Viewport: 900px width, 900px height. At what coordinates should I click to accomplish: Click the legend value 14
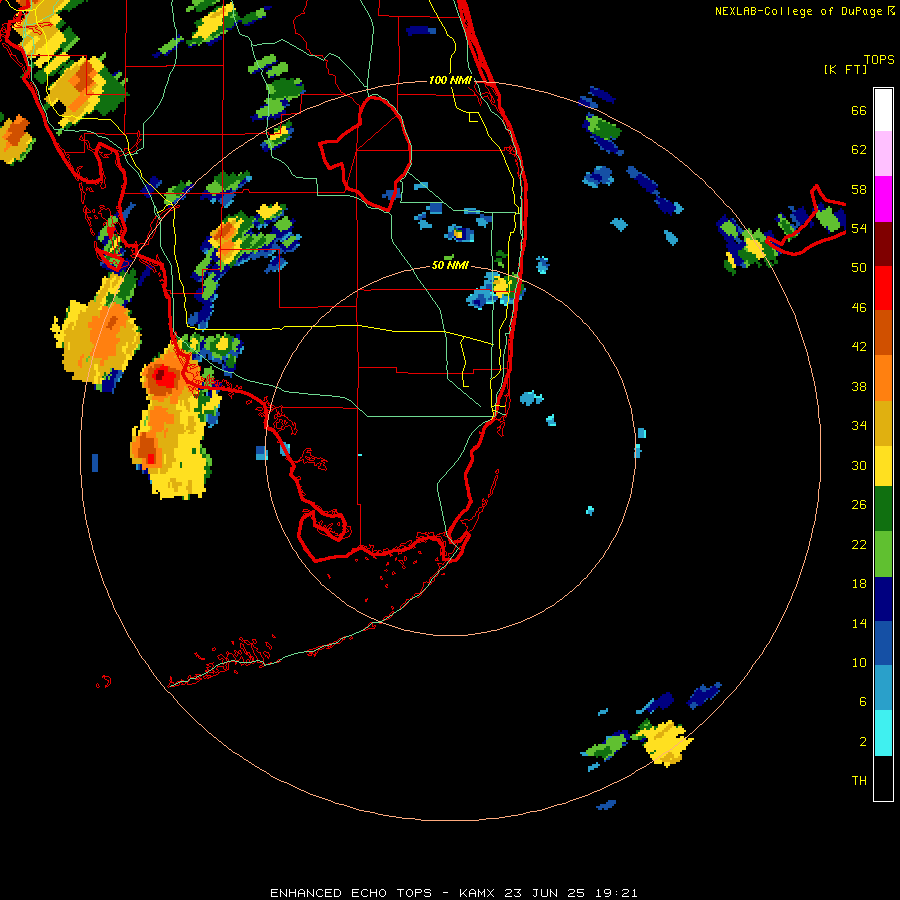(x=859, y=623)
